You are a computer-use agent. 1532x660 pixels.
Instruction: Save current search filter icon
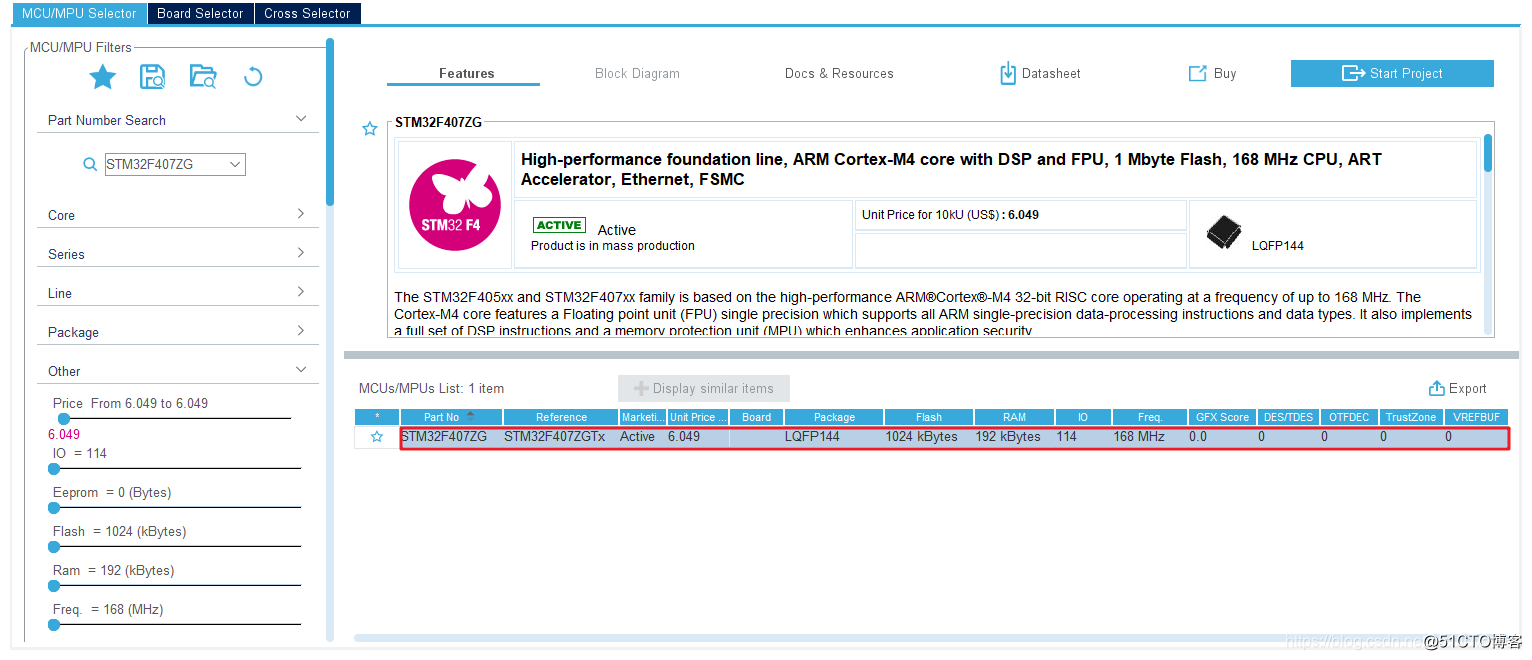coord(152,76)
